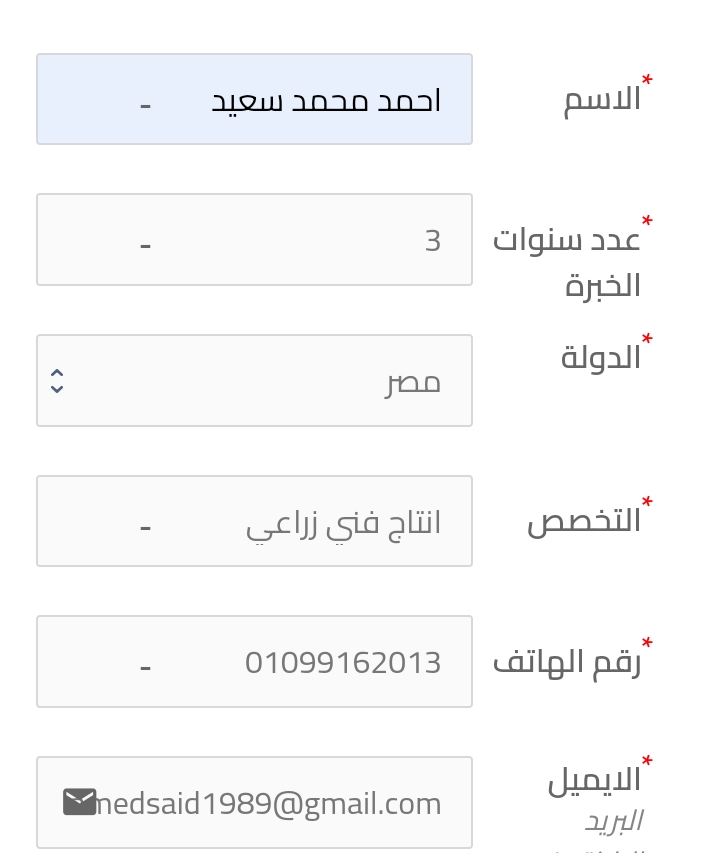
Task: Open the الدولة dropdown showing مصر
Action: coord(255,380)
